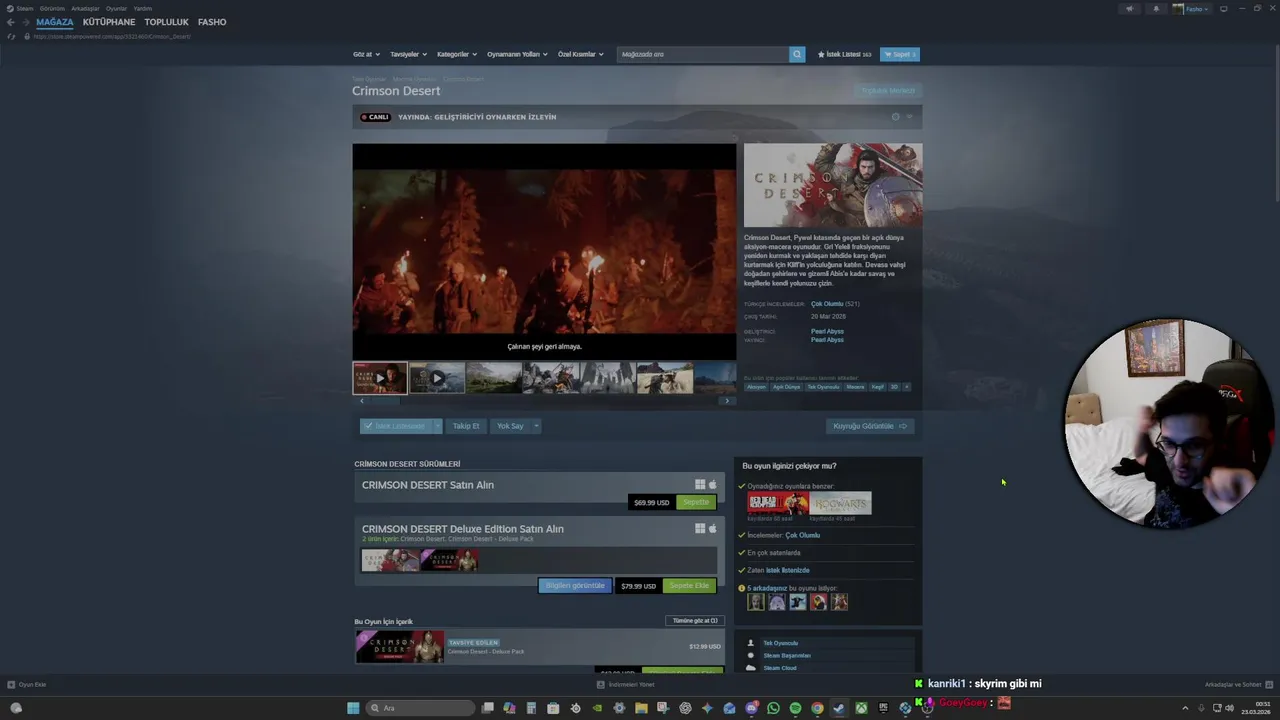The height and width of the screenshot is (720, 1280).
Task: Open Özel Kısımlar dropdown menu
Action: click(x=581, y=54)
